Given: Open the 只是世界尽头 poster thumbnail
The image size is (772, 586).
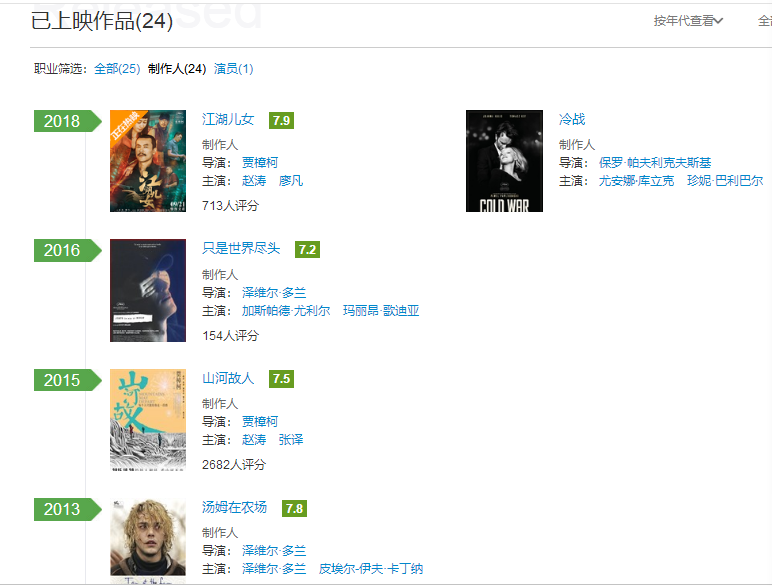Looking at the screenshot, I should click(x=148, y=291).
